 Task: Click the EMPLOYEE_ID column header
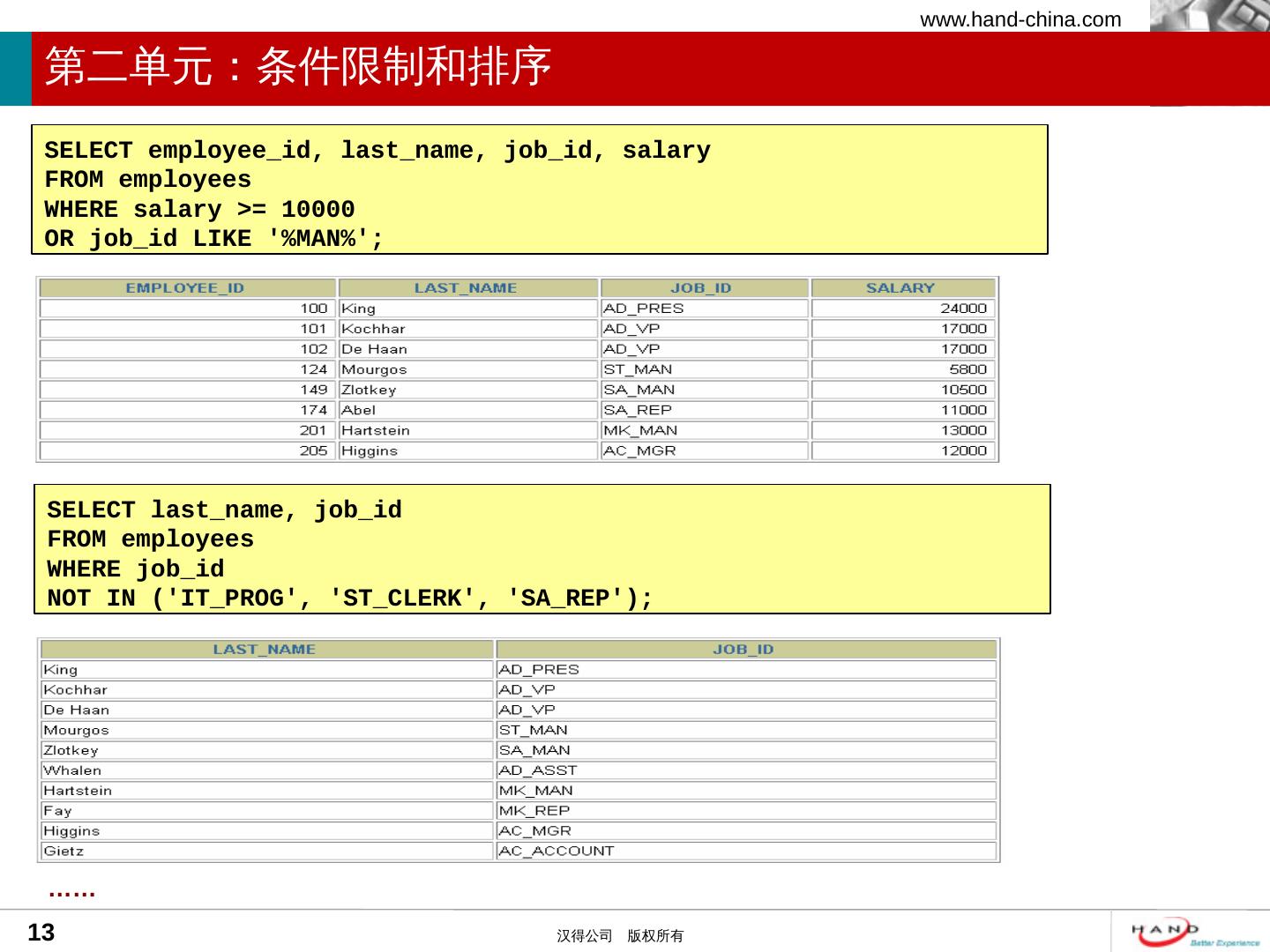[186, 288]
